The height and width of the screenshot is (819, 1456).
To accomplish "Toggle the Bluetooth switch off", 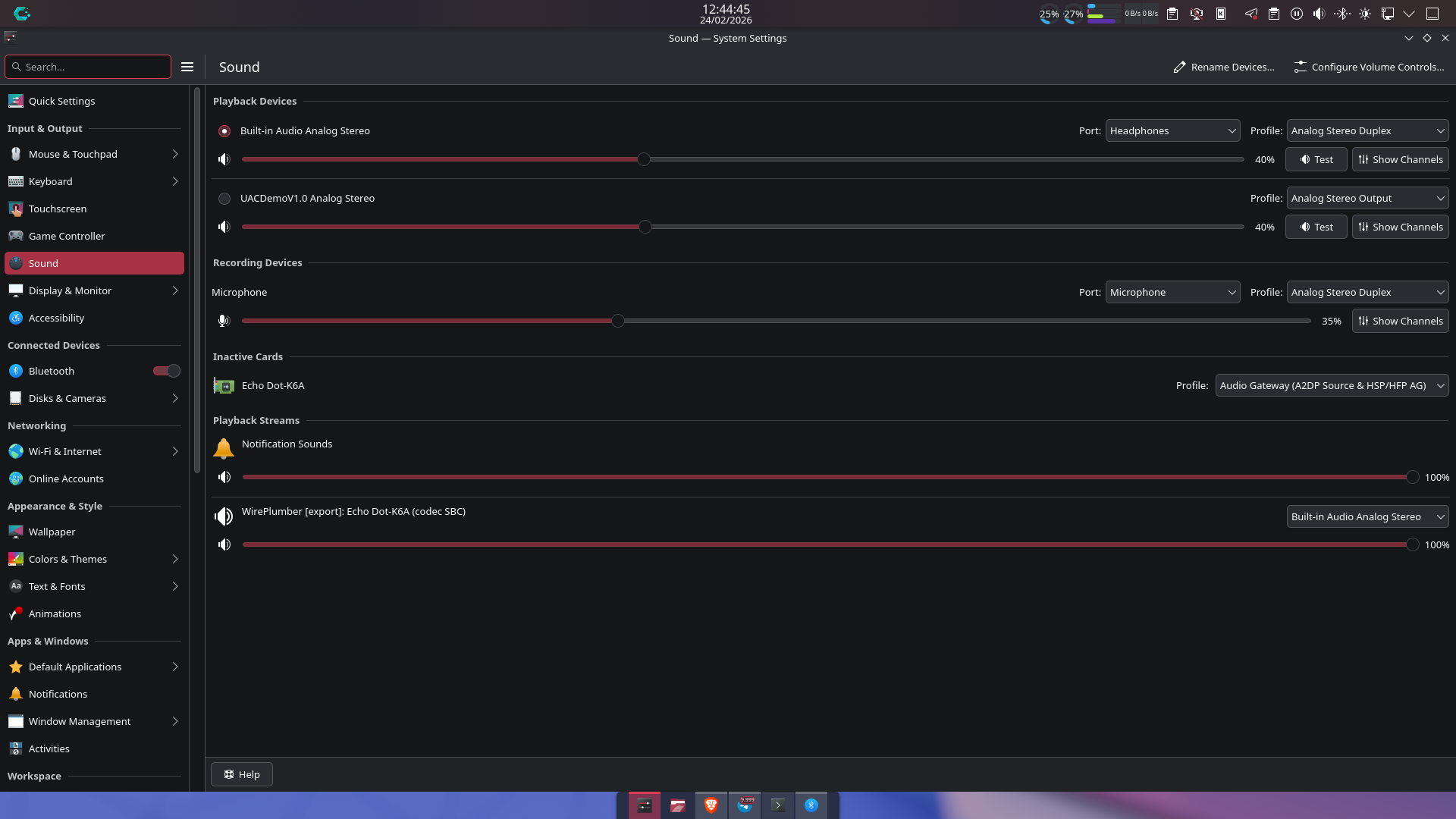I will click(166, 371).
